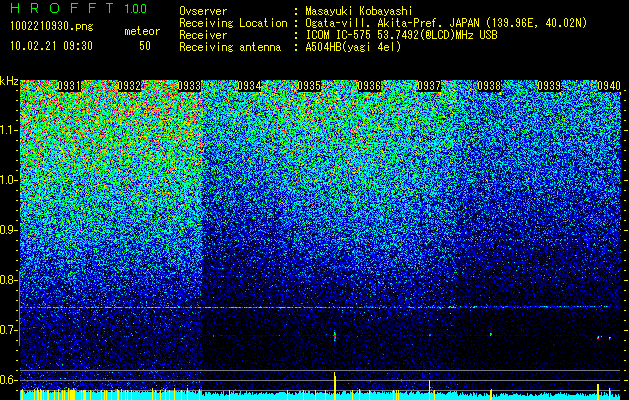Click the 'Receiving antenna' label
629x400 pixels.
[x=230, y=47]
